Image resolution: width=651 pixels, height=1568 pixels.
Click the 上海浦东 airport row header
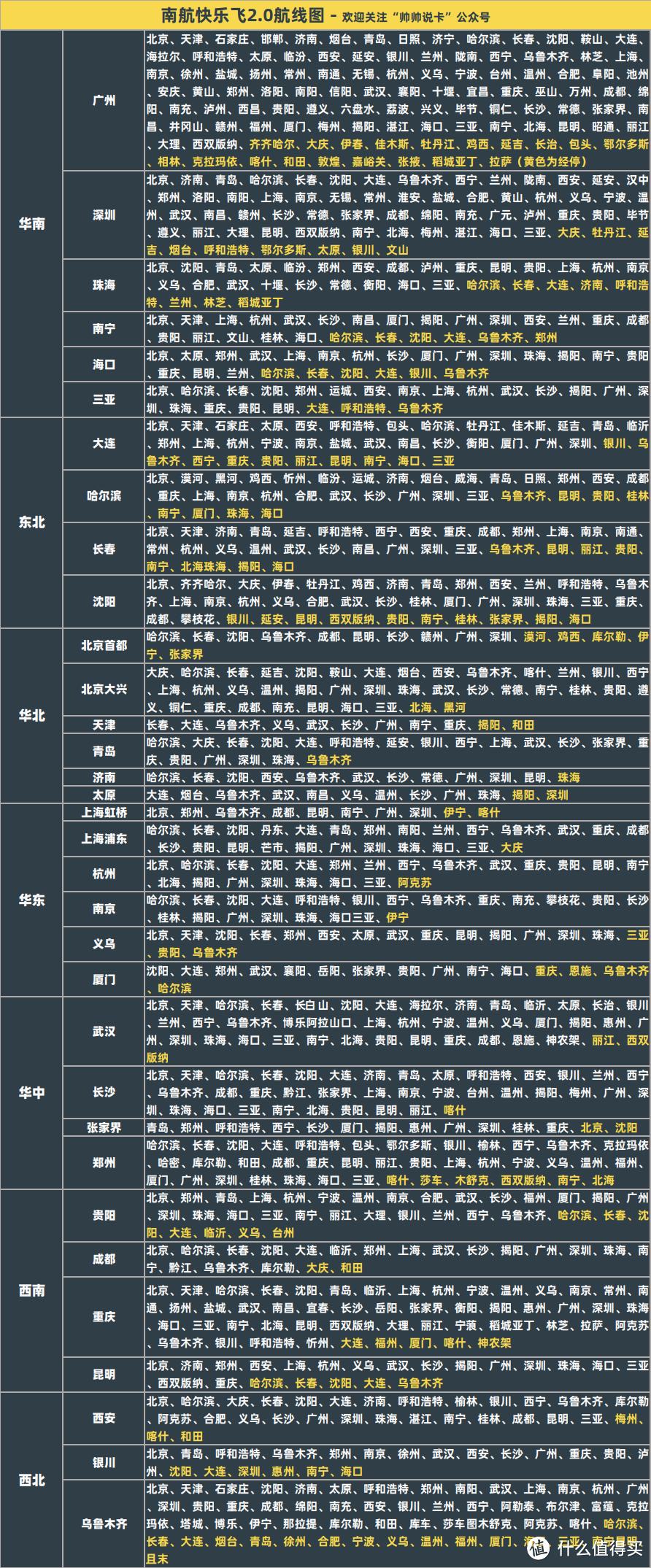click(x=104, y=839)
